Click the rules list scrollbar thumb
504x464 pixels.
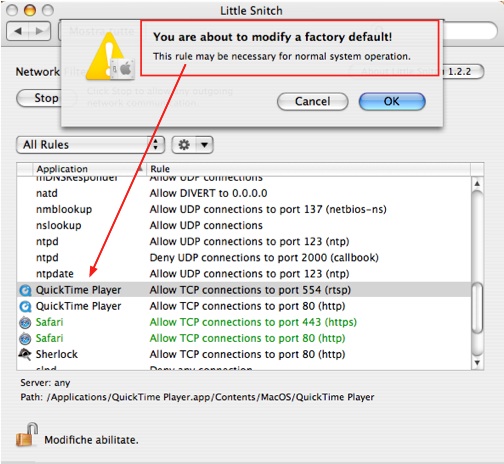477,307
